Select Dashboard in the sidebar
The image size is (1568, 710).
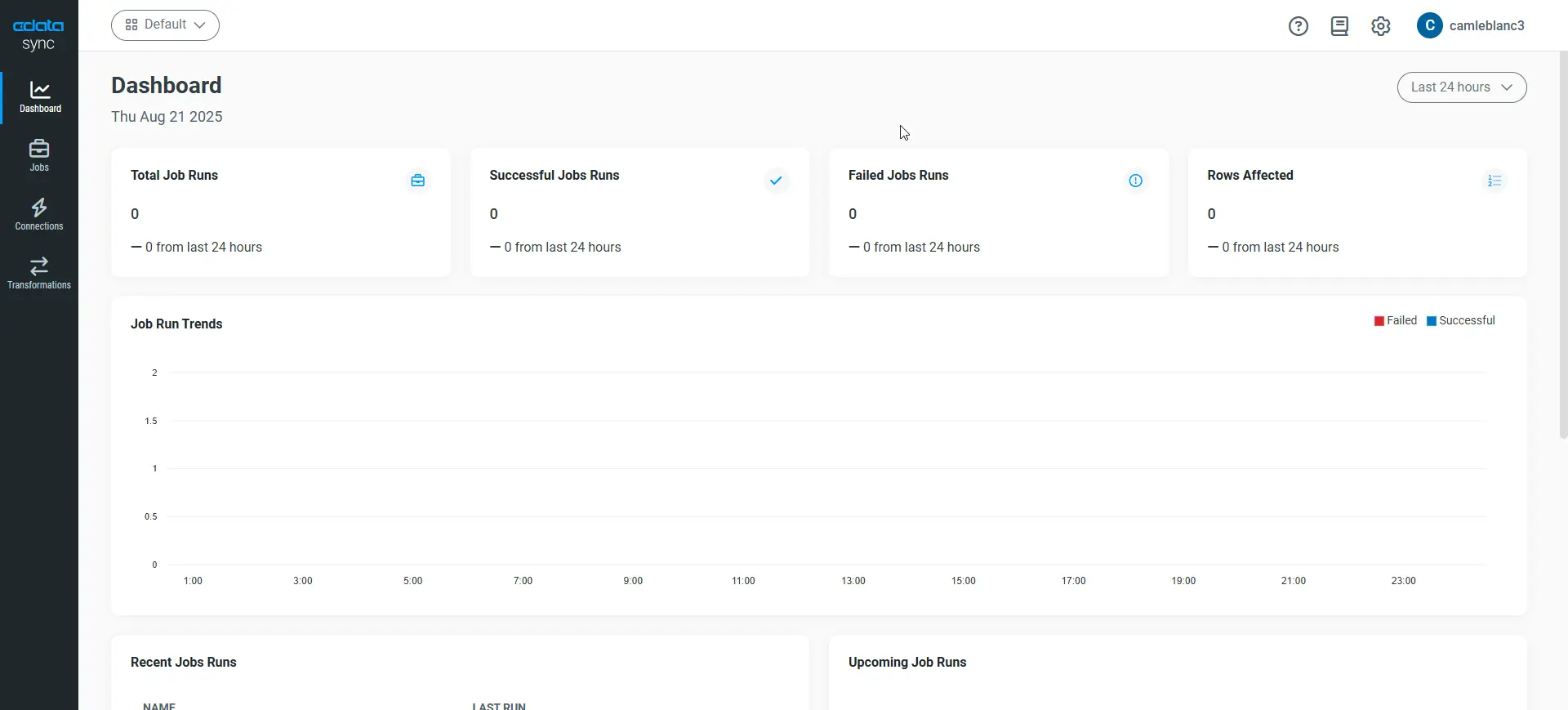click(39, 96)
